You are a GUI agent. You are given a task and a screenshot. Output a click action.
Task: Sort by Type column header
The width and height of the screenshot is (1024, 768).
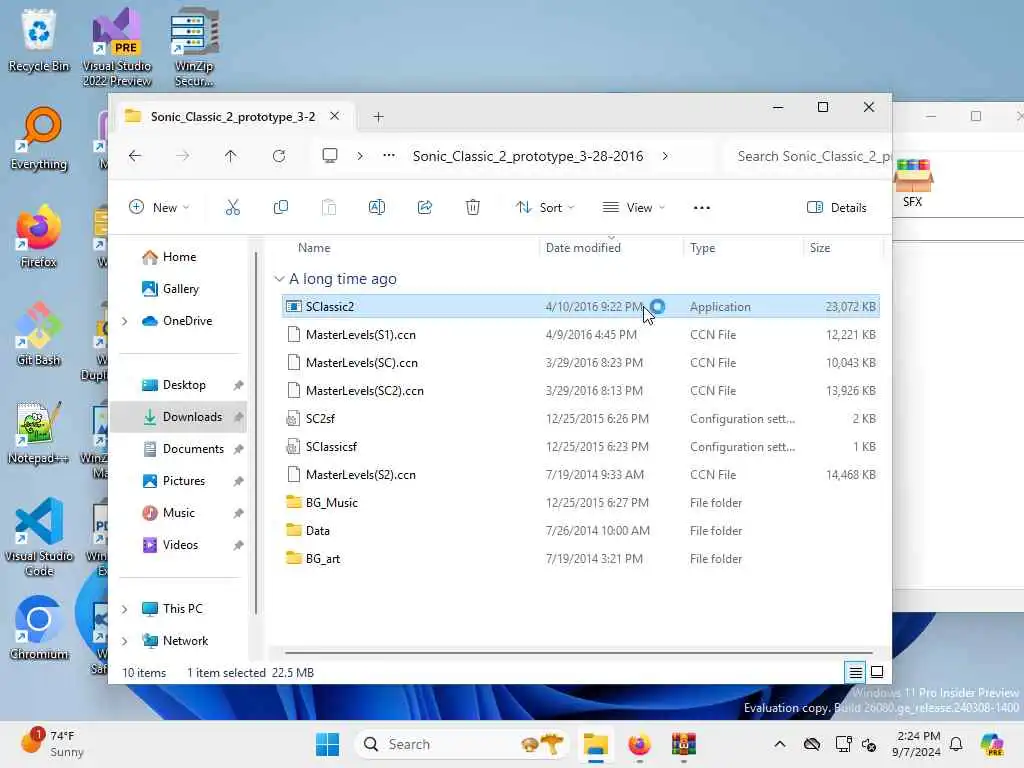tap(703, 248)
